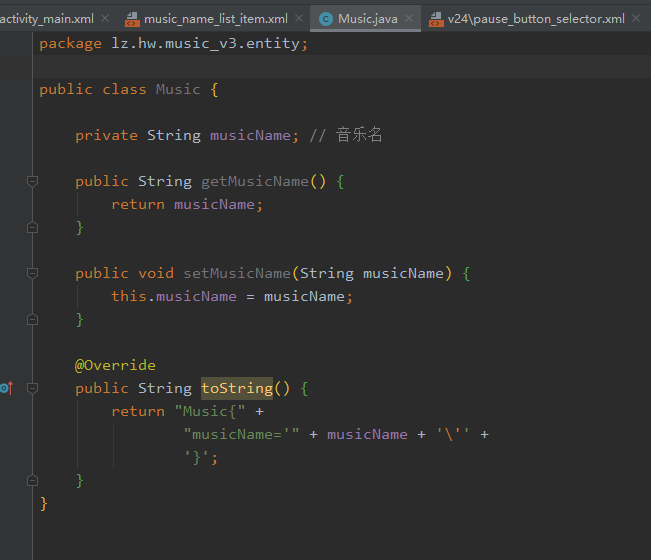Open the music_name_list_item.xml tab
This screenshot has width=651, height=560.
[x=215, y=19]
